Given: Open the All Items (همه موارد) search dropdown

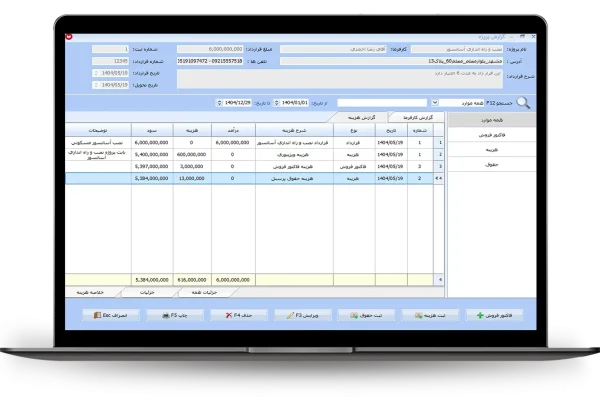Looking at the screenshot, I should tap(434, 102).
